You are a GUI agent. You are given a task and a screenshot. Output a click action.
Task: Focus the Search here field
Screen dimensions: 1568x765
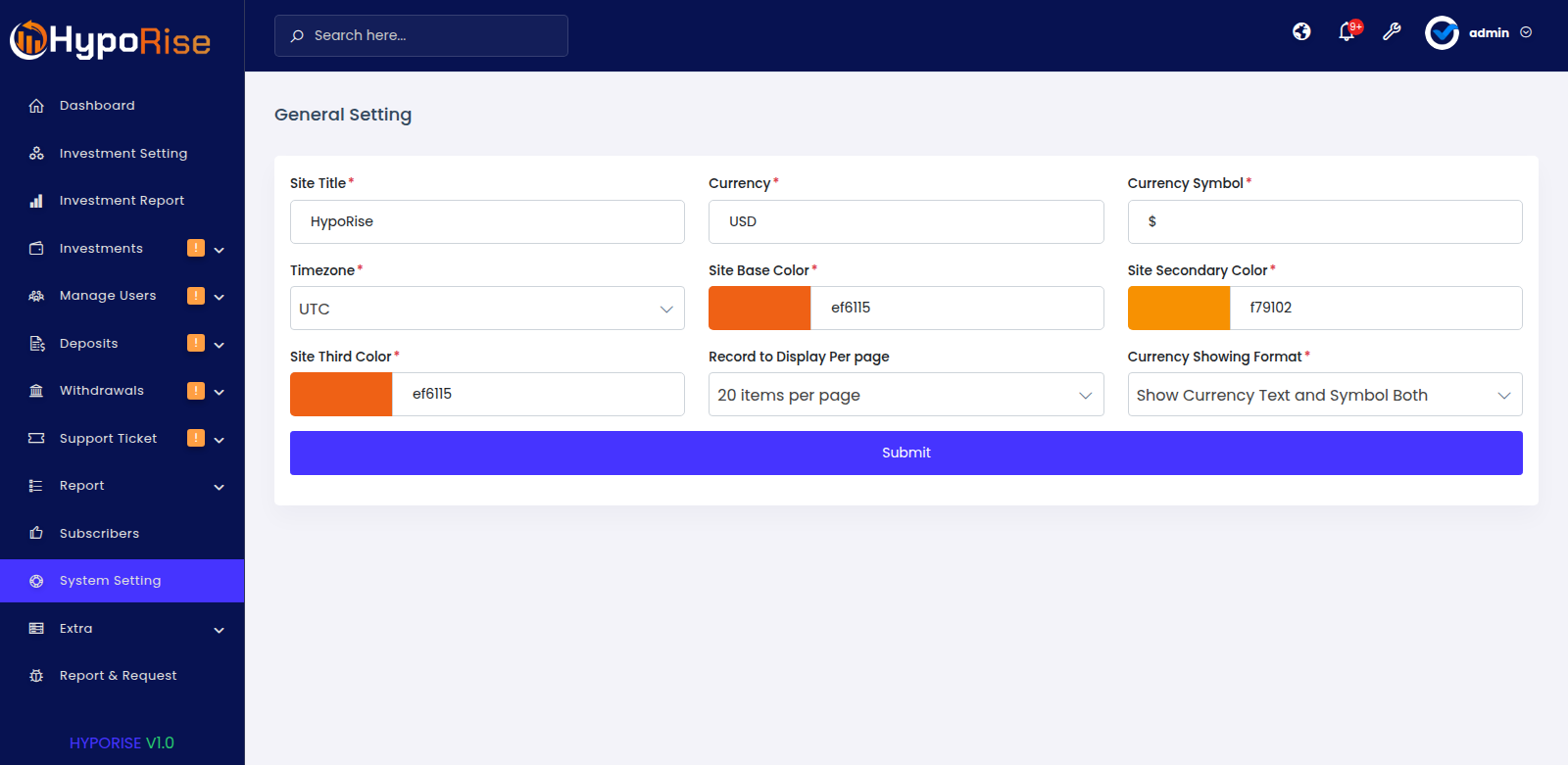pyautogui.click(x=421, y=35)
